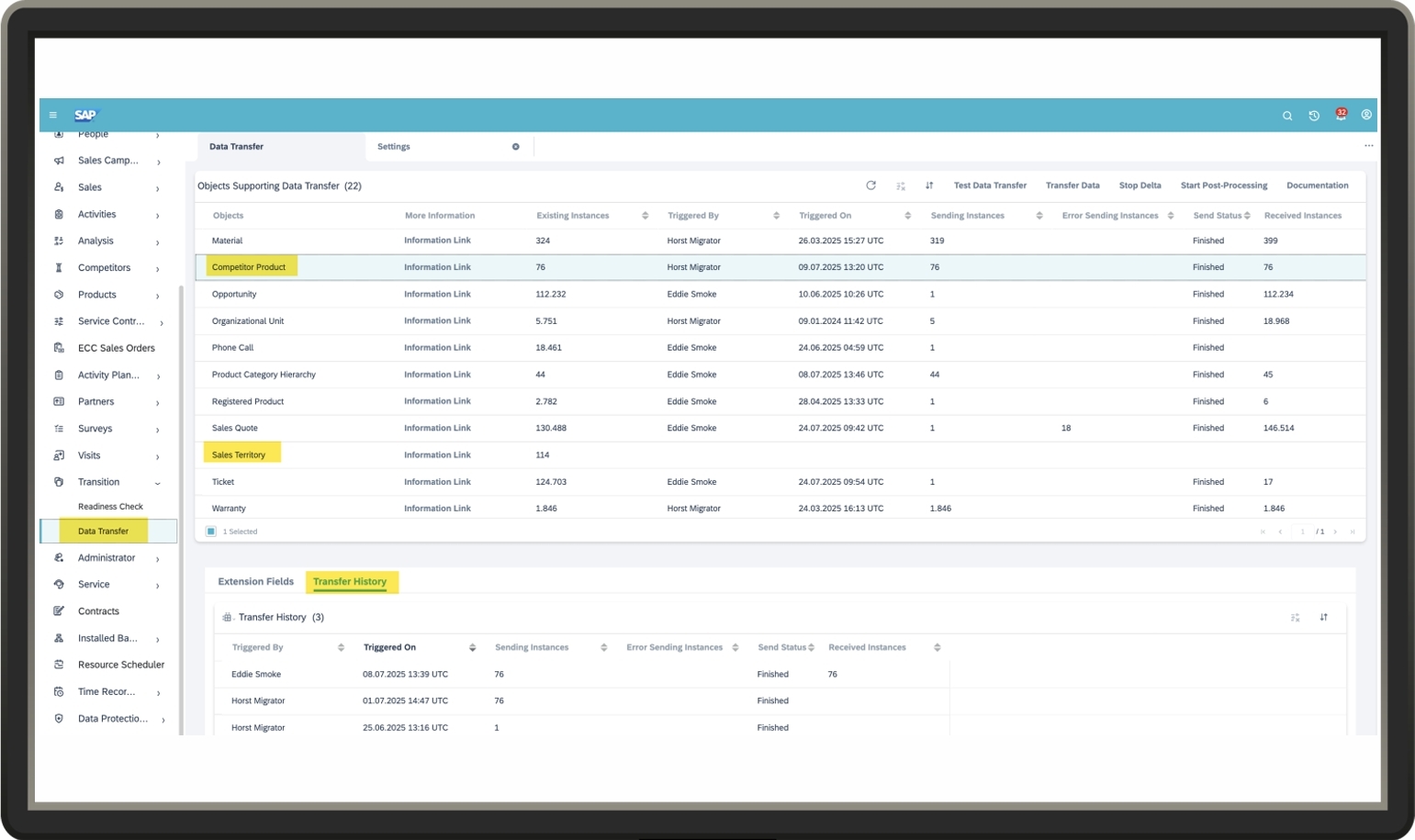Image resolution: width=1415 pixels, height=840 pixels.
Task: Expand the Administrator menu chevron
Action: (x=158, y=559)
